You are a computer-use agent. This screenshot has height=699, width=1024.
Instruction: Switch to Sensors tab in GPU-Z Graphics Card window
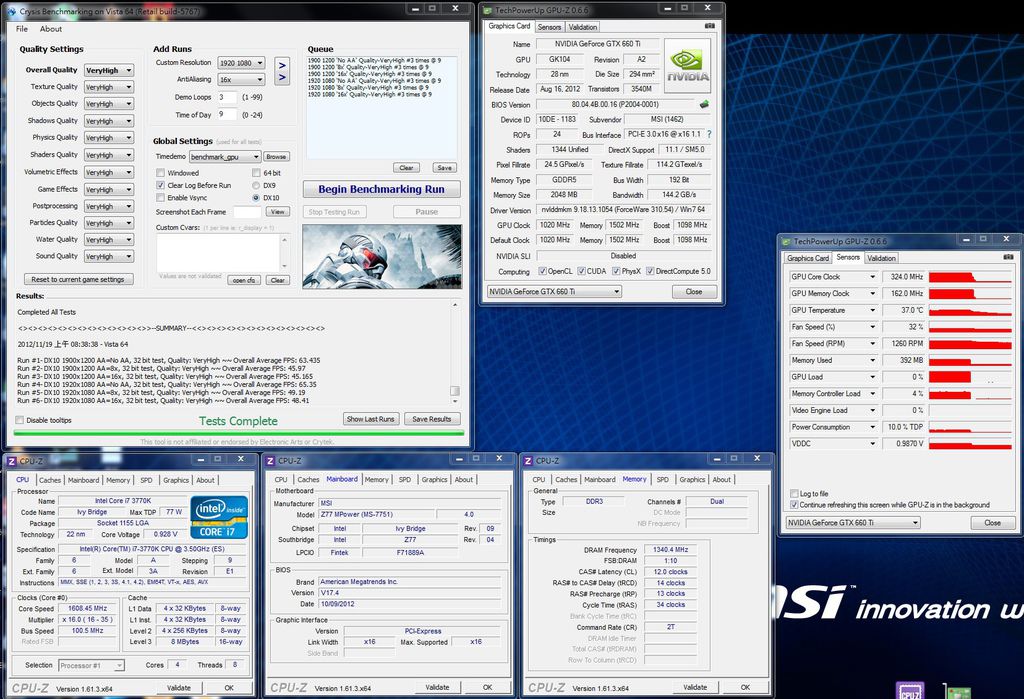pos(549,27)
